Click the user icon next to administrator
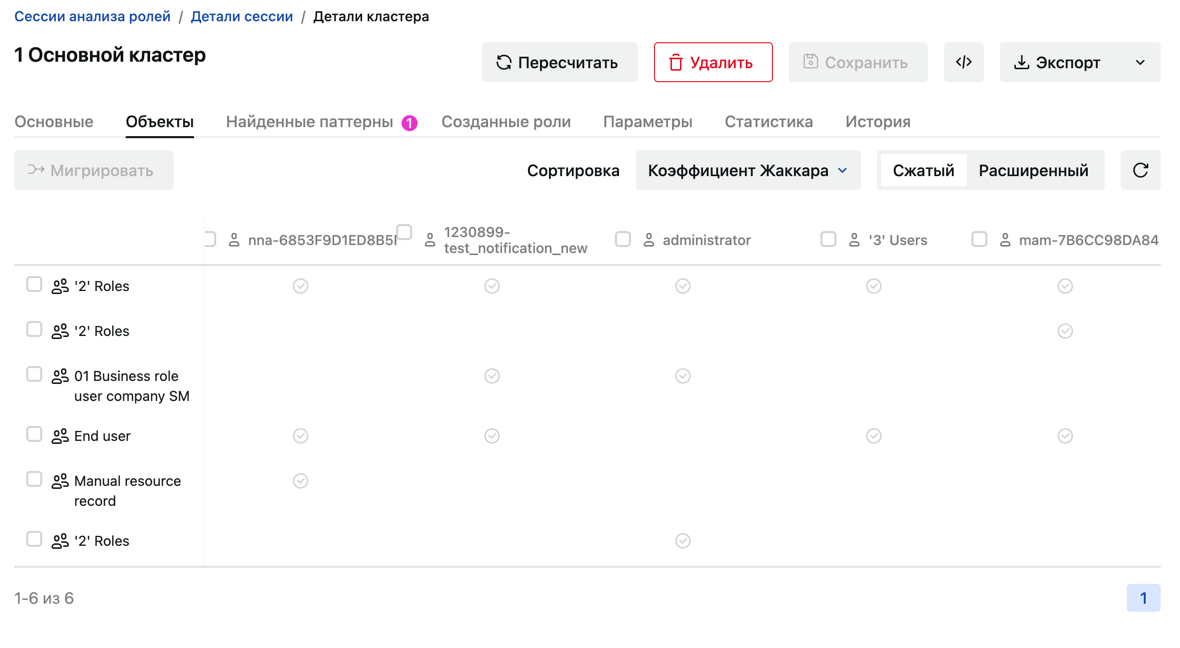The image size is (1180, 648). coord(649,240)
